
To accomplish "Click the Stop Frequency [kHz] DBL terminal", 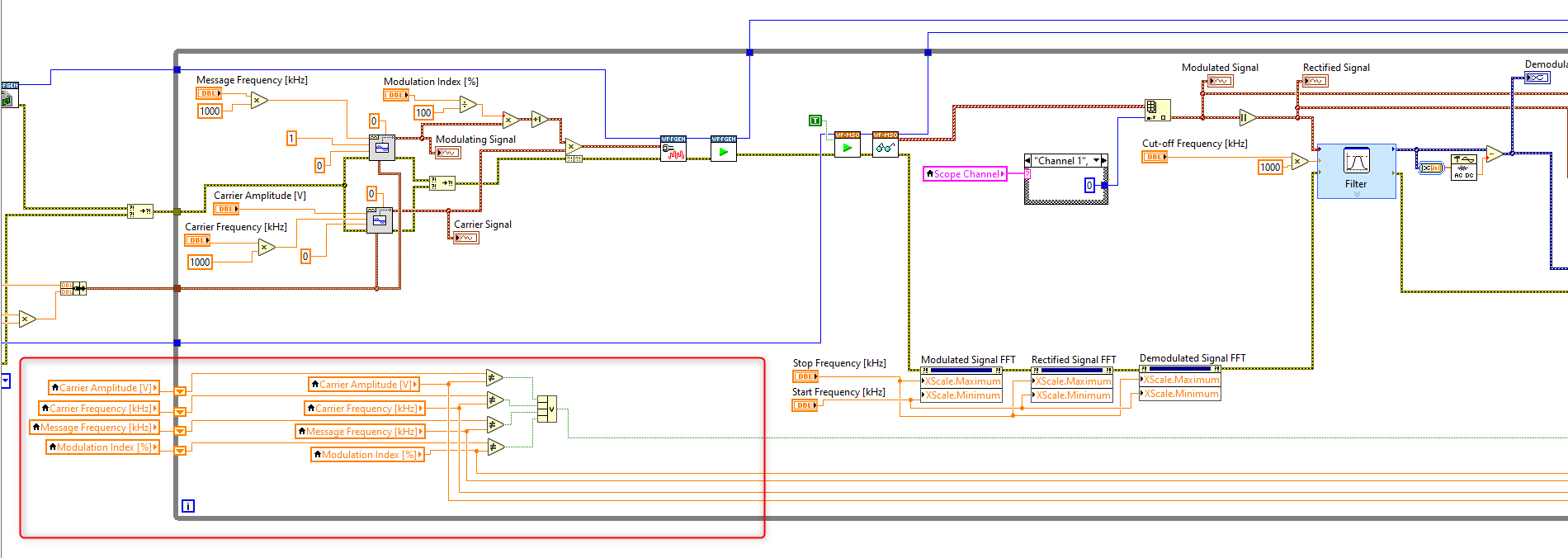I will pos(805,376).
